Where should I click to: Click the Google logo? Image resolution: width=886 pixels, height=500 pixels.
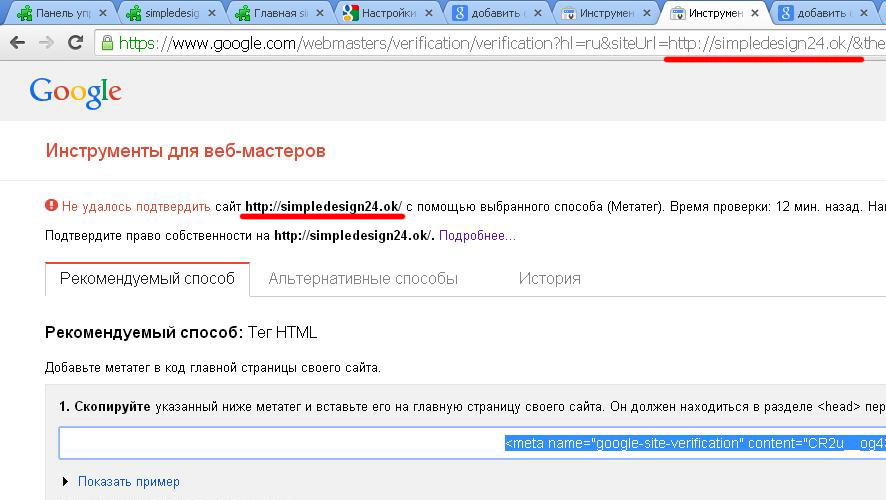point(75,92)
